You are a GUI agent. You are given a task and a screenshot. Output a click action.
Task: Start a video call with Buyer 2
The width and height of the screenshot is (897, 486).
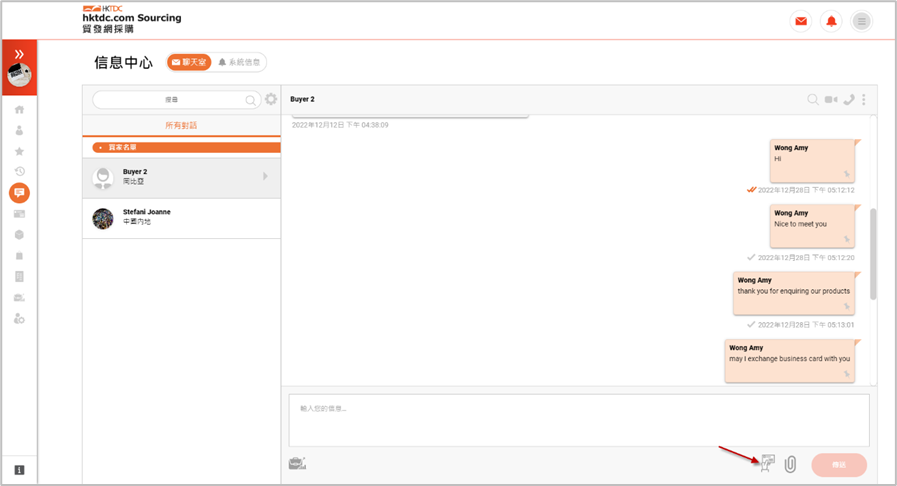pyautogui.click(x=831, y=100)
